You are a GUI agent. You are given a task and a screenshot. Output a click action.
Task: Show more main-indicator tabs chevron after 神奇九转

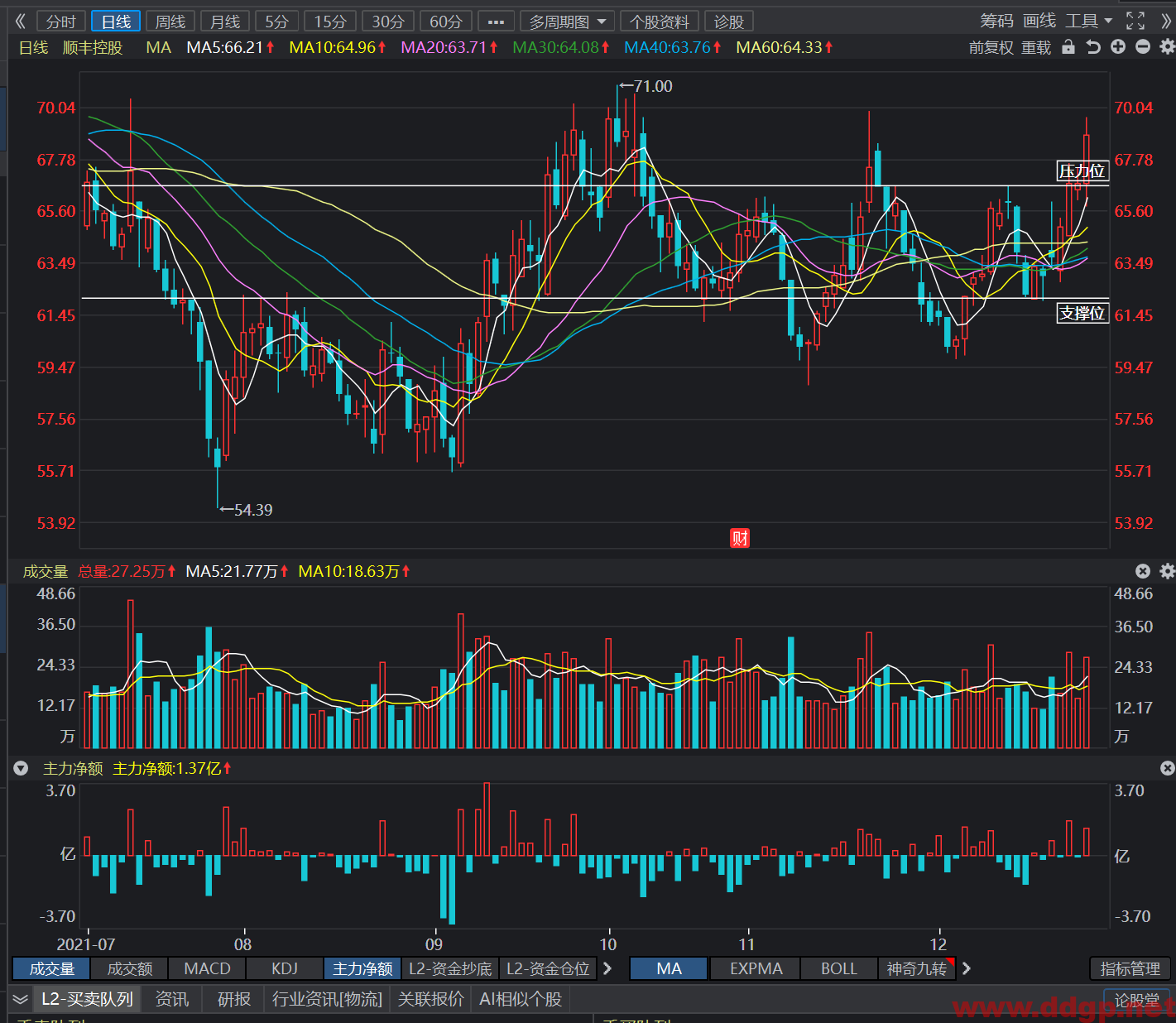pyautogui.click(x=966, y=968)
